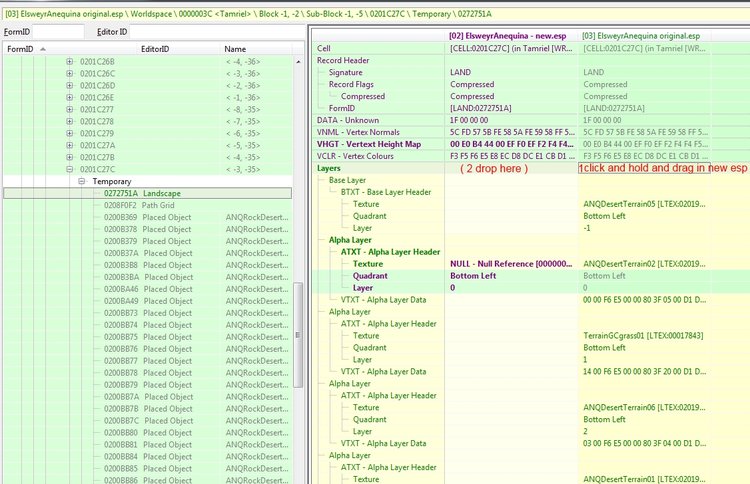This screenshot has height=484, width=750.
Task: Select Placed Object 0200BB80
Action: click(x=147, y=432)
